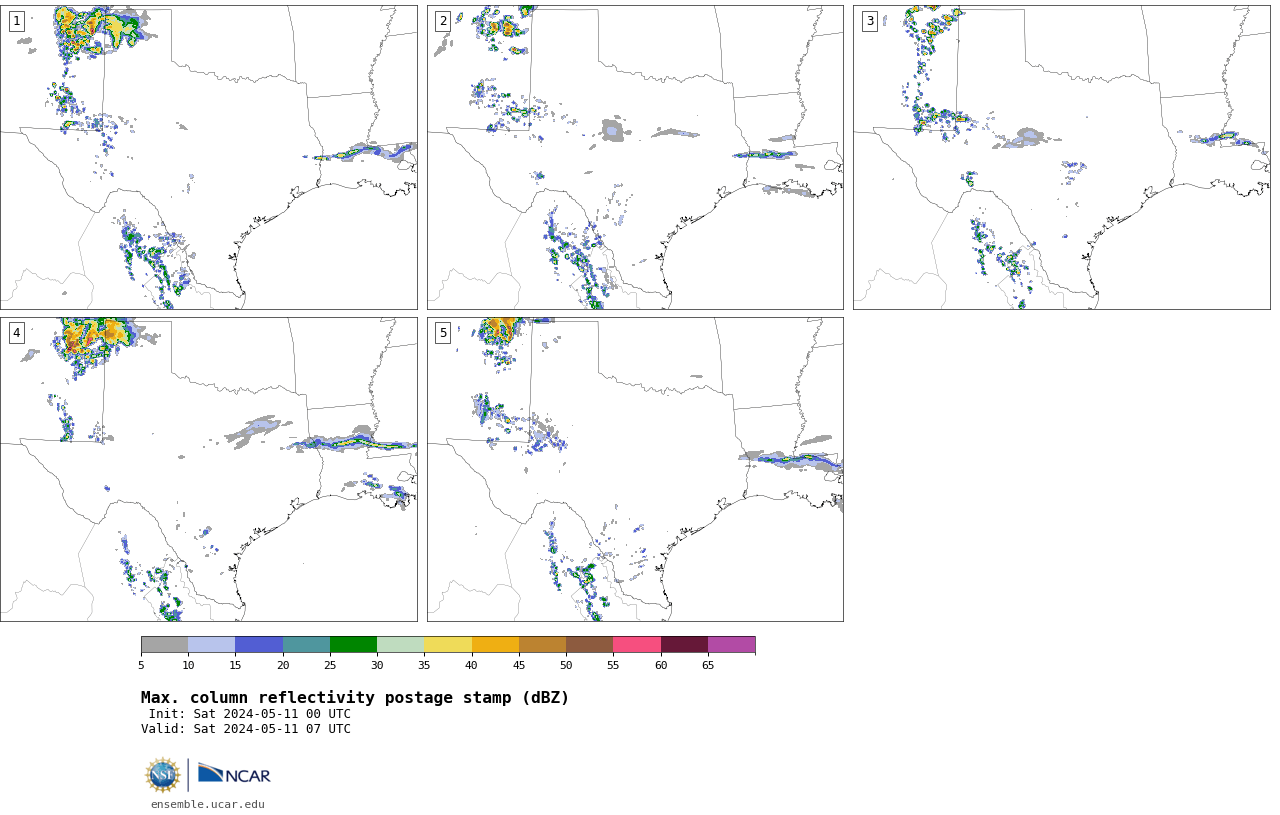The height and width of the screenshot is (815, 1280).
Task: Select the pale green 30-35 dBZ swatch
Action: (x=401, y=644)
